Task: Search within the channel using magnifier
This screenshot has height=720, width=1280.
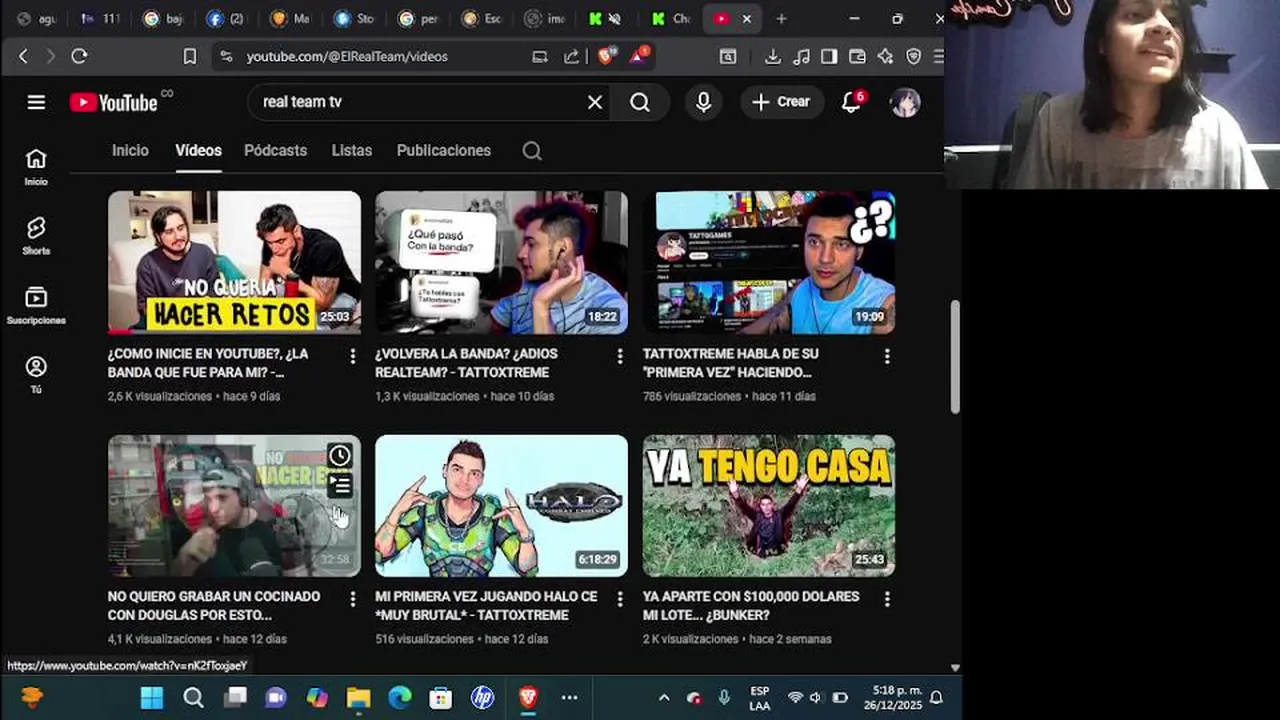Action: 532,151
